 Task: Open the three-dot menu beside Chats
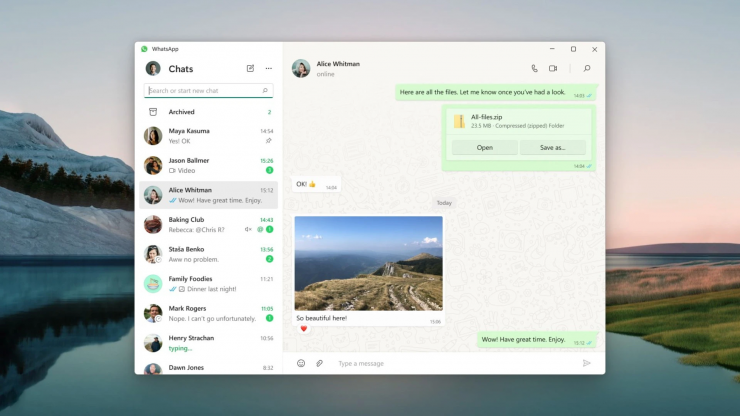268,69
